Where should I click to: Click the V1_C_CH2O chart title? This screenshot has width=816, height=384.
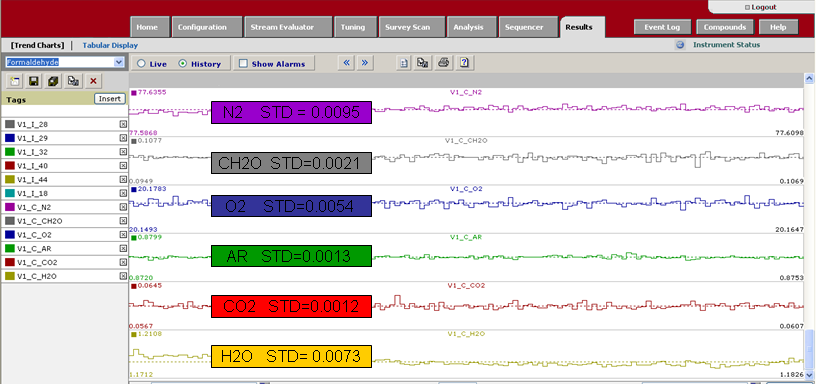[x=466, y=140]
